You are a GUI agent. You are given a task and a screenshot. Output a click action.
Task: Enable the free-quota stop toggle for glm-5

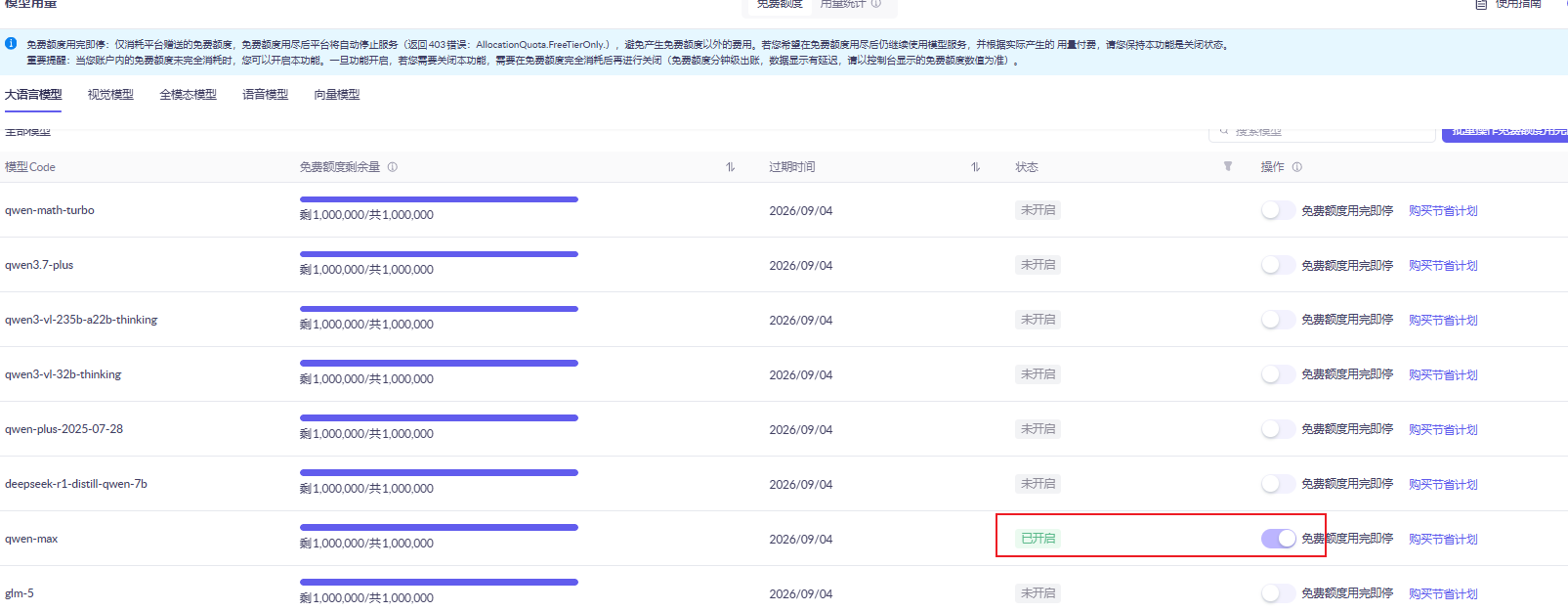click(x=1278, y=593)
